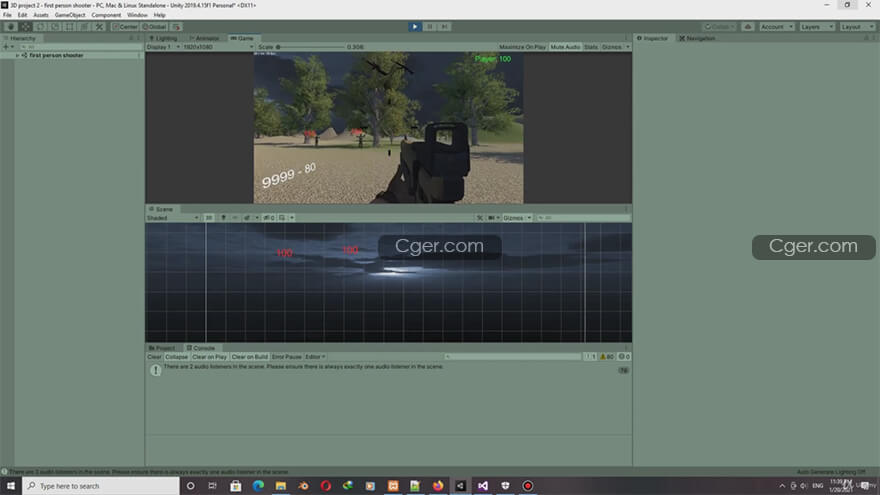Open custom editor tools icon
880x495 pixels.
99,26
